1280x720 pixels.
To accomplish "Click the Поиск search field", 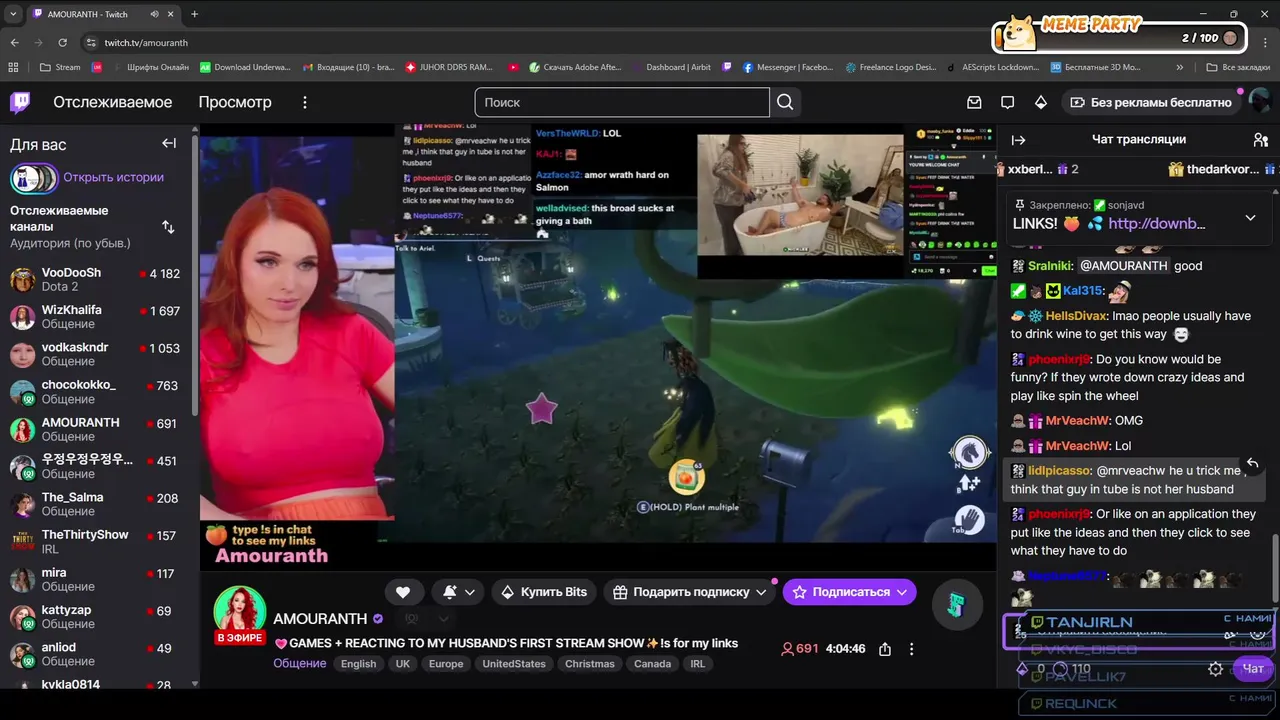I will 622,102.
